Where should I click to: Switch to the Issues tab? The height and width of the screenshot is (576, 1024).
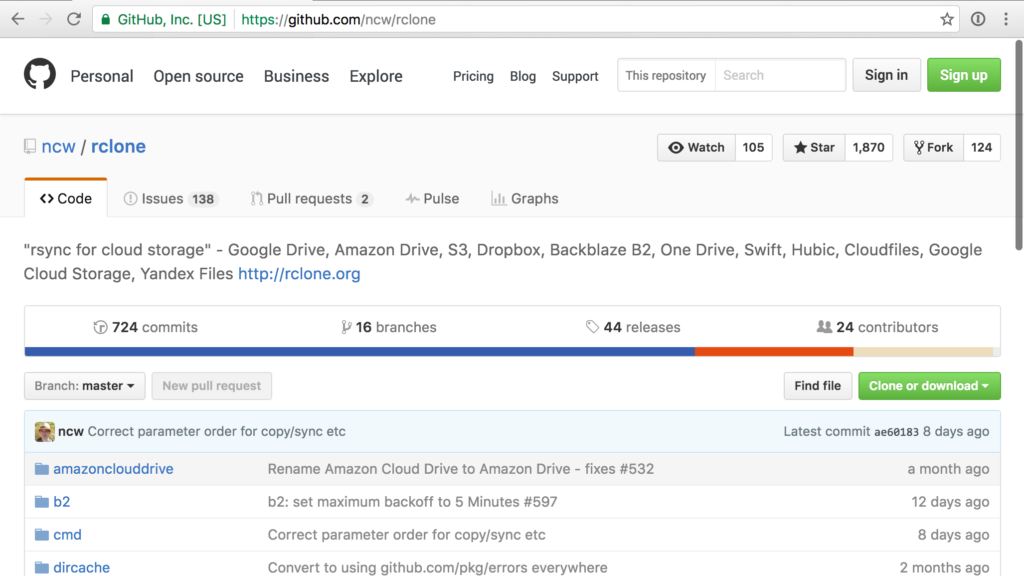tap(169, 199)
